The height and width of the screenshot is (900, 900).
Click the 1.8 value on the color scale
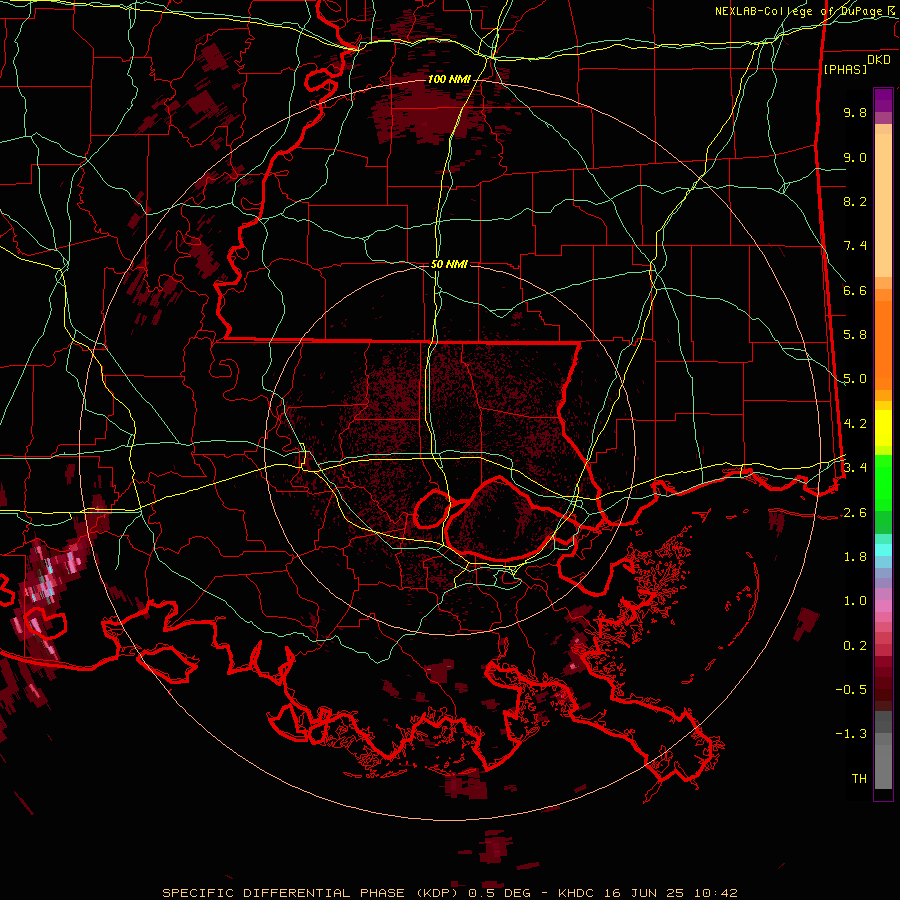tap(855, 557)
